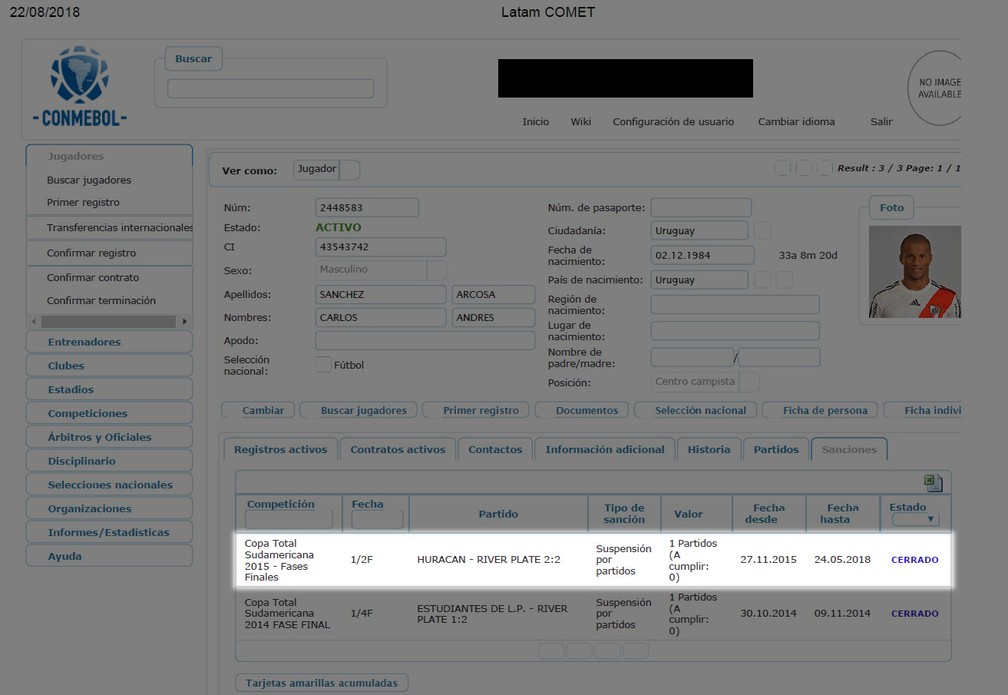Click the Documentos button
This screenshot has width=1008, height=695.
coord(587,410)
